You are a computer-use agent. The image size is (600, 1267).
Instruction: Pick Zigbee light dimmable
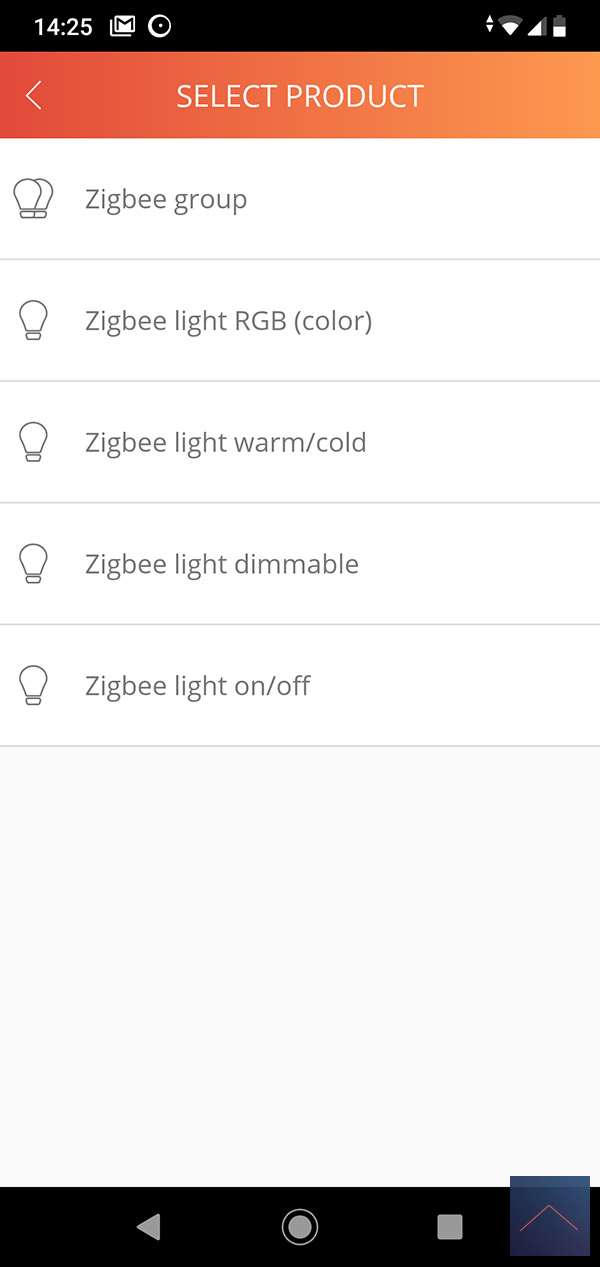click(221, 564)
